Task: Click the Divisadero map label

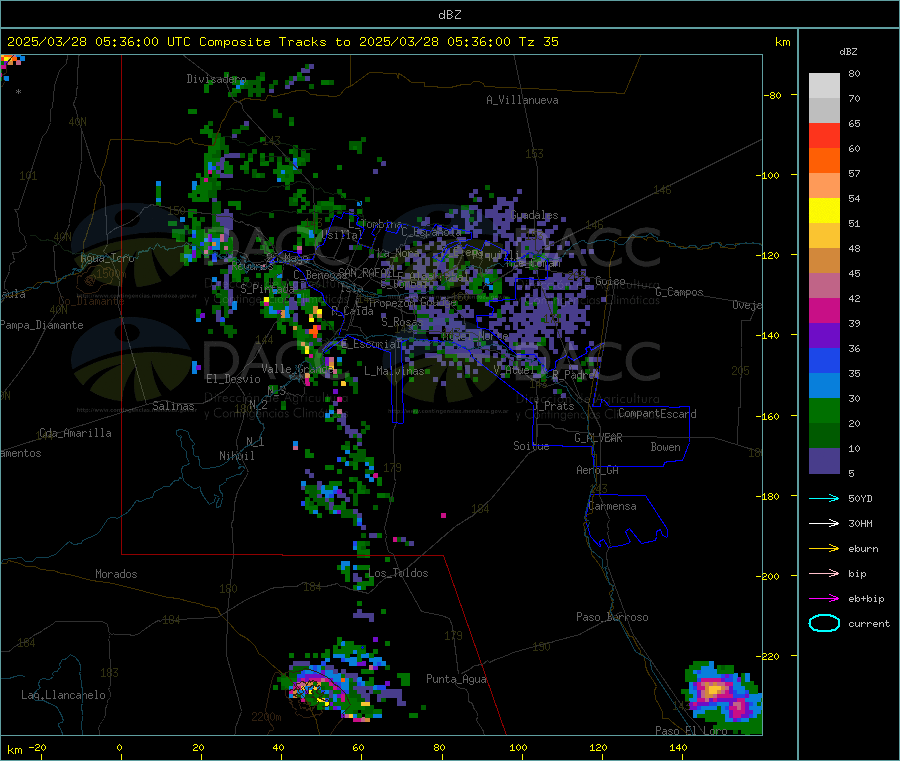Action: [216, 79]
